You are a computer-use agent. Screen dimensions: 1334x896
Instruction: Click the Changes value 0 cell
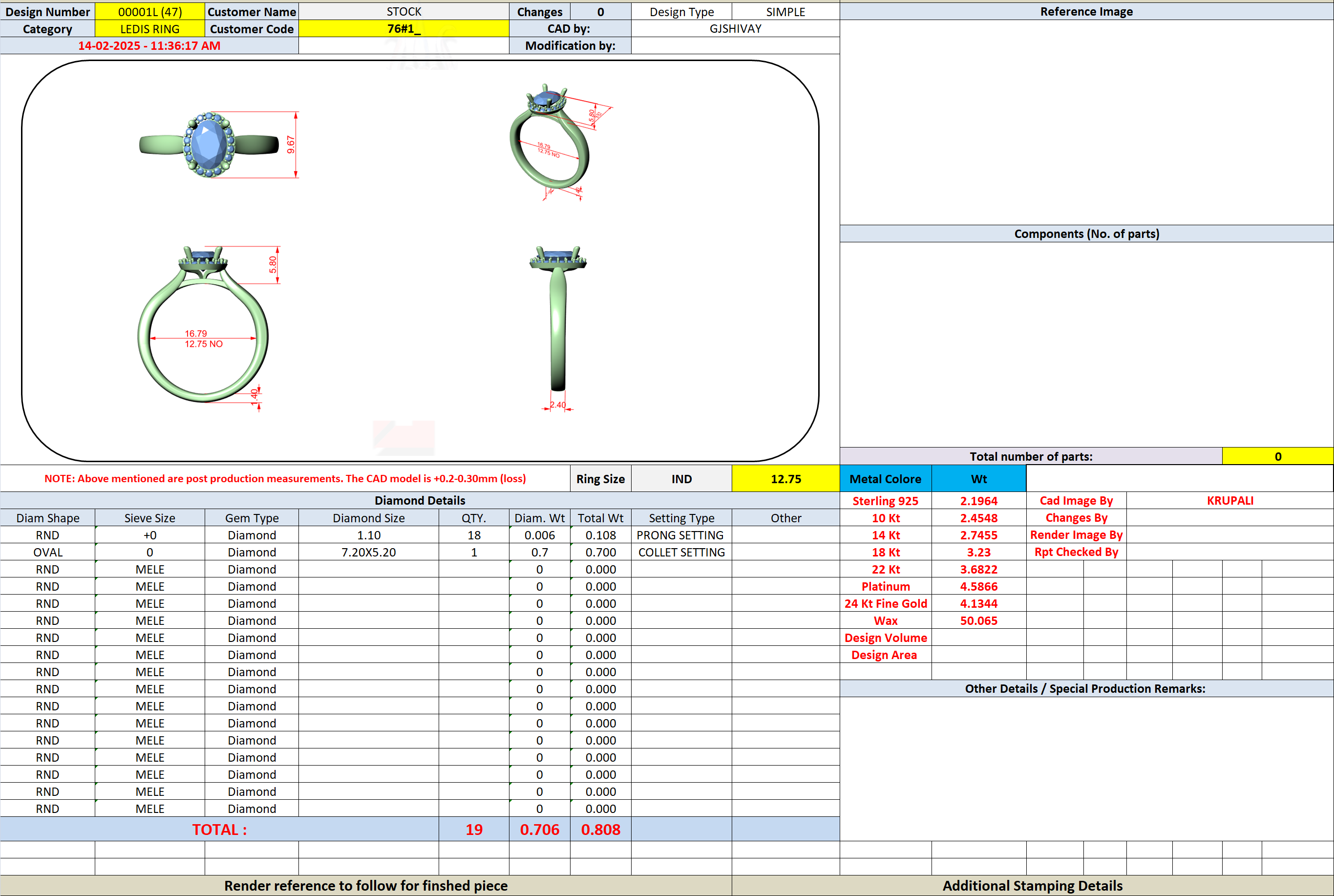[x=600, y=11]
